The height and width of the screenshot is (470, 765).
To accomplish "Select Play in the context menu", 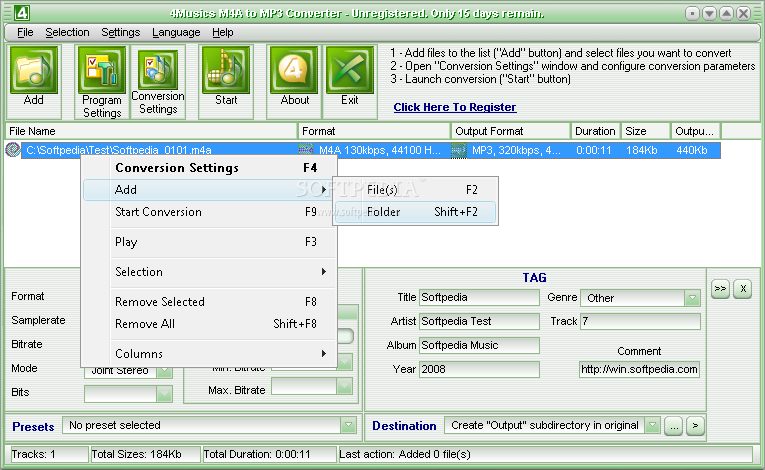I will 210,242.
